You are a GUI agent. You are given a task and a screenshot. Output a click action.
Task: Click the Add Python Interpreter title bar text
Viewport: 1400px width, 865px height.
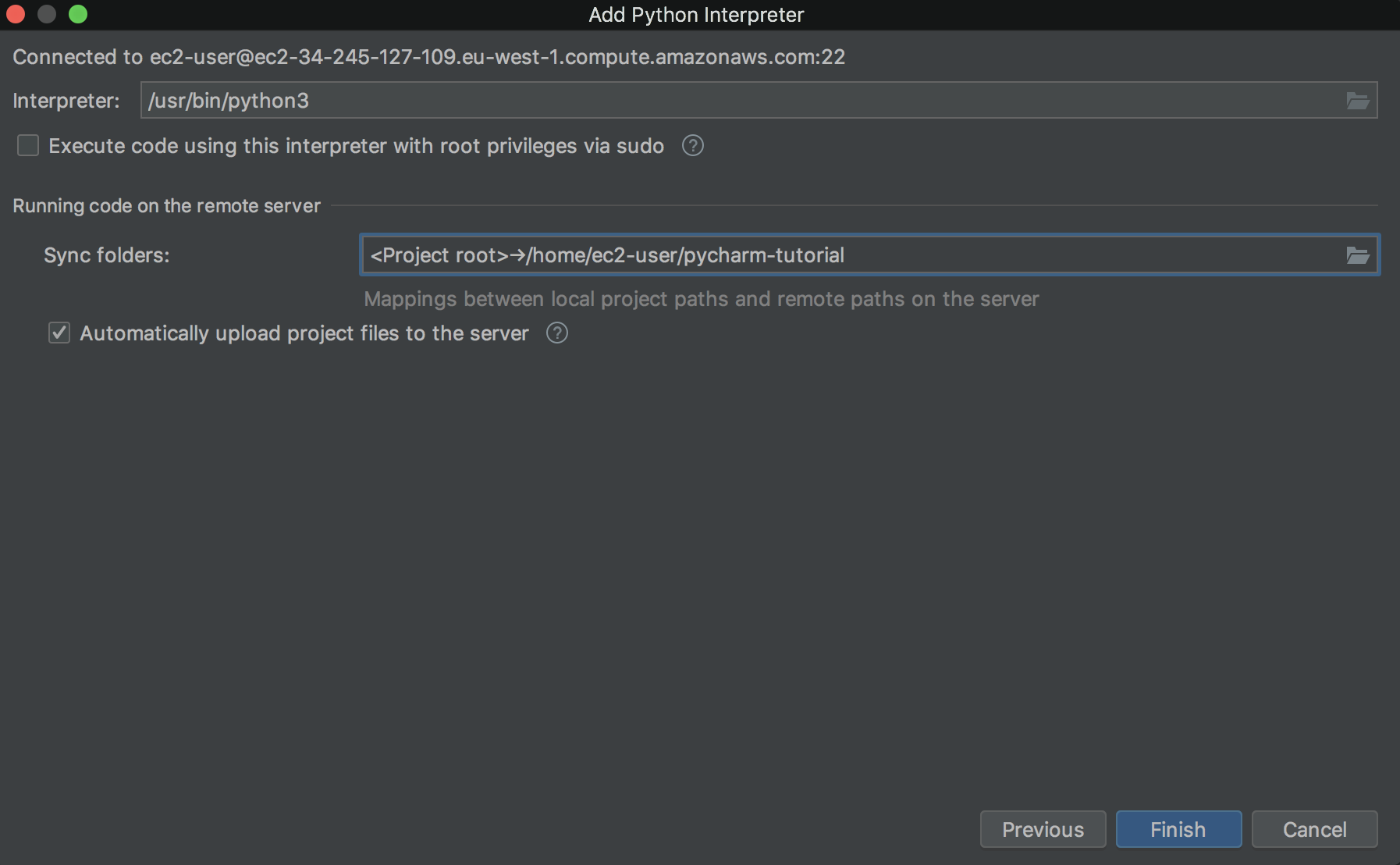pyautogui.click(x=696, y=15)
